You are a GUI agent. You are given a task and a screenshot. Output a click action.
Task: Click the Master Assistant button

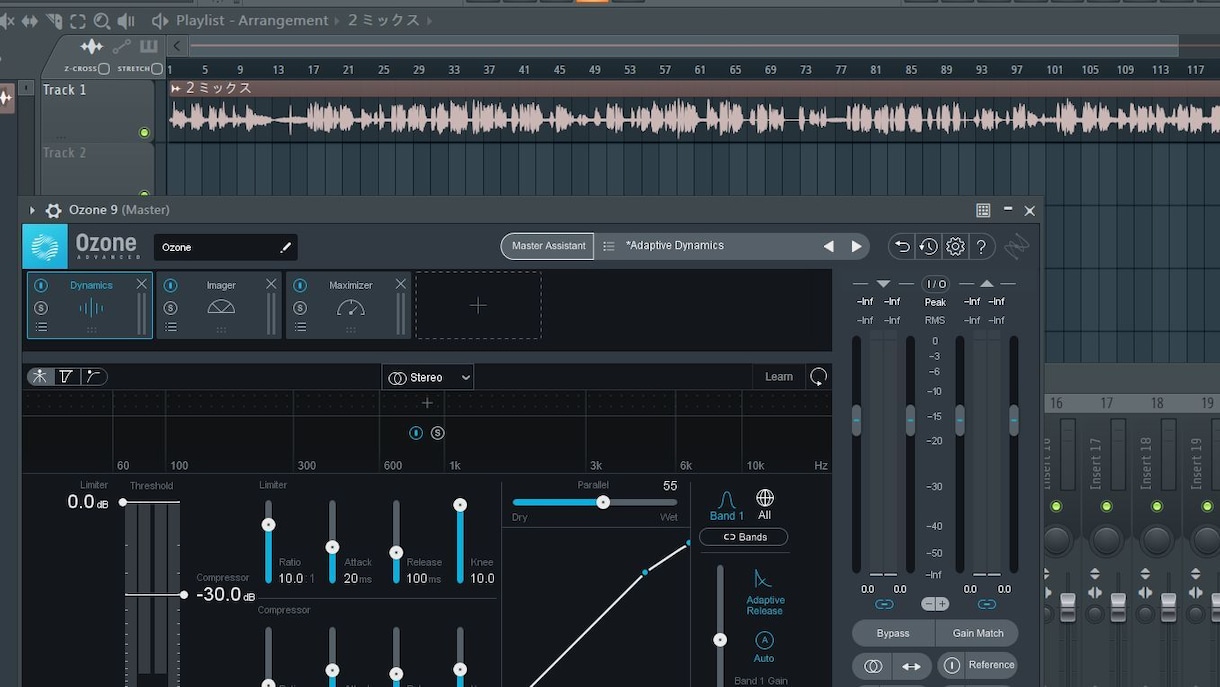tap(548, 246)
